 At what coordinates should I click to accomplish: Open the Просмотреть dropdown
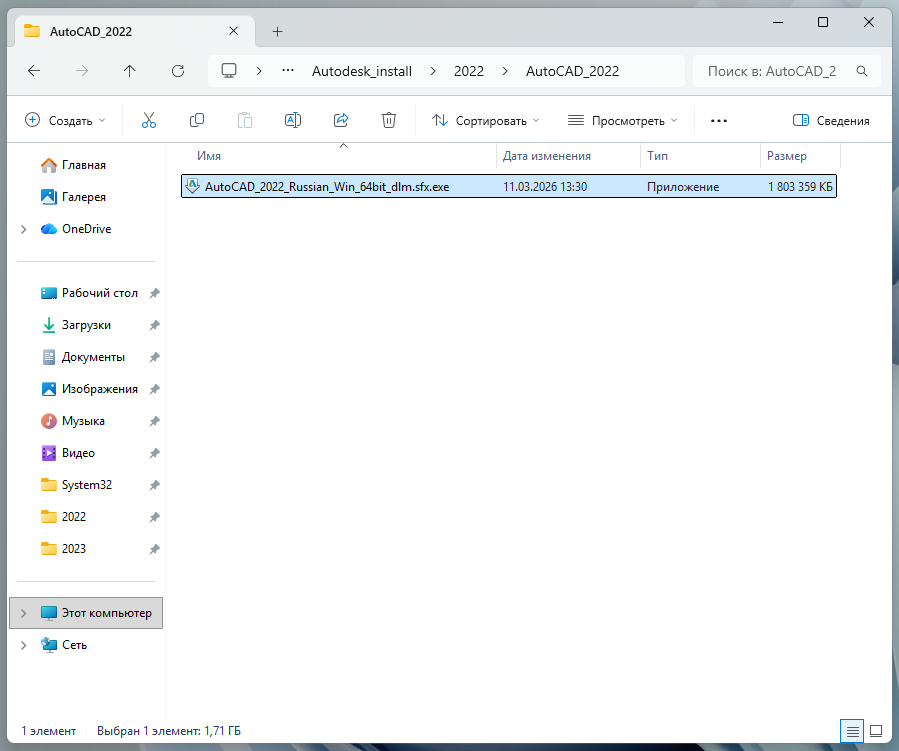point(623,120)
